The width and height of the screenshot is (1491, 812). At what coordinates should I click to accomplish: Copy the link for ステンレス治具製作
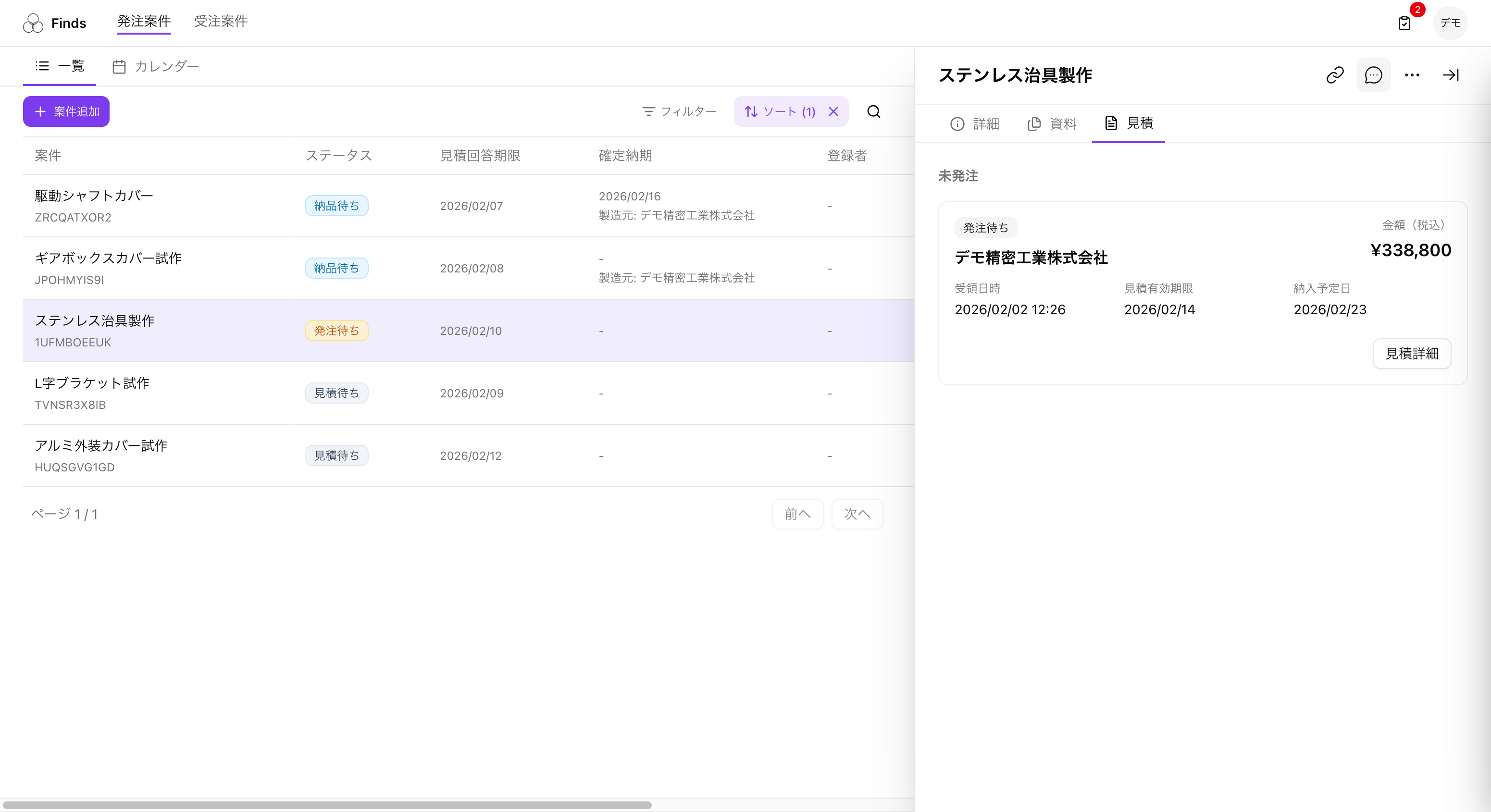pyautogui.click(x=1335, y=74)
